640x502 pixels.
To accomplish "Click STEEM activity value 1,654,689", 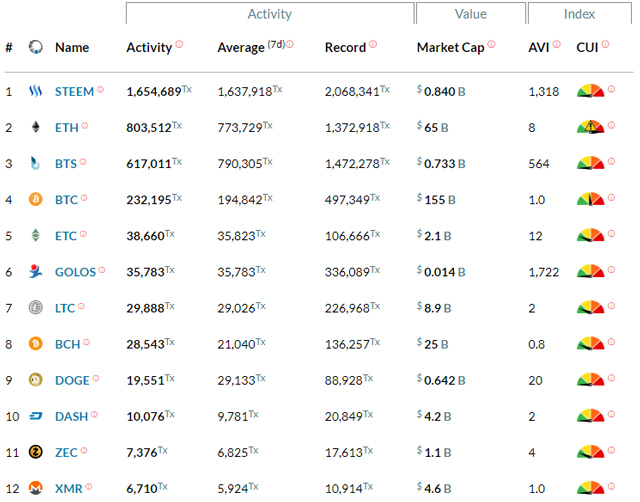I will click(153, 91).
